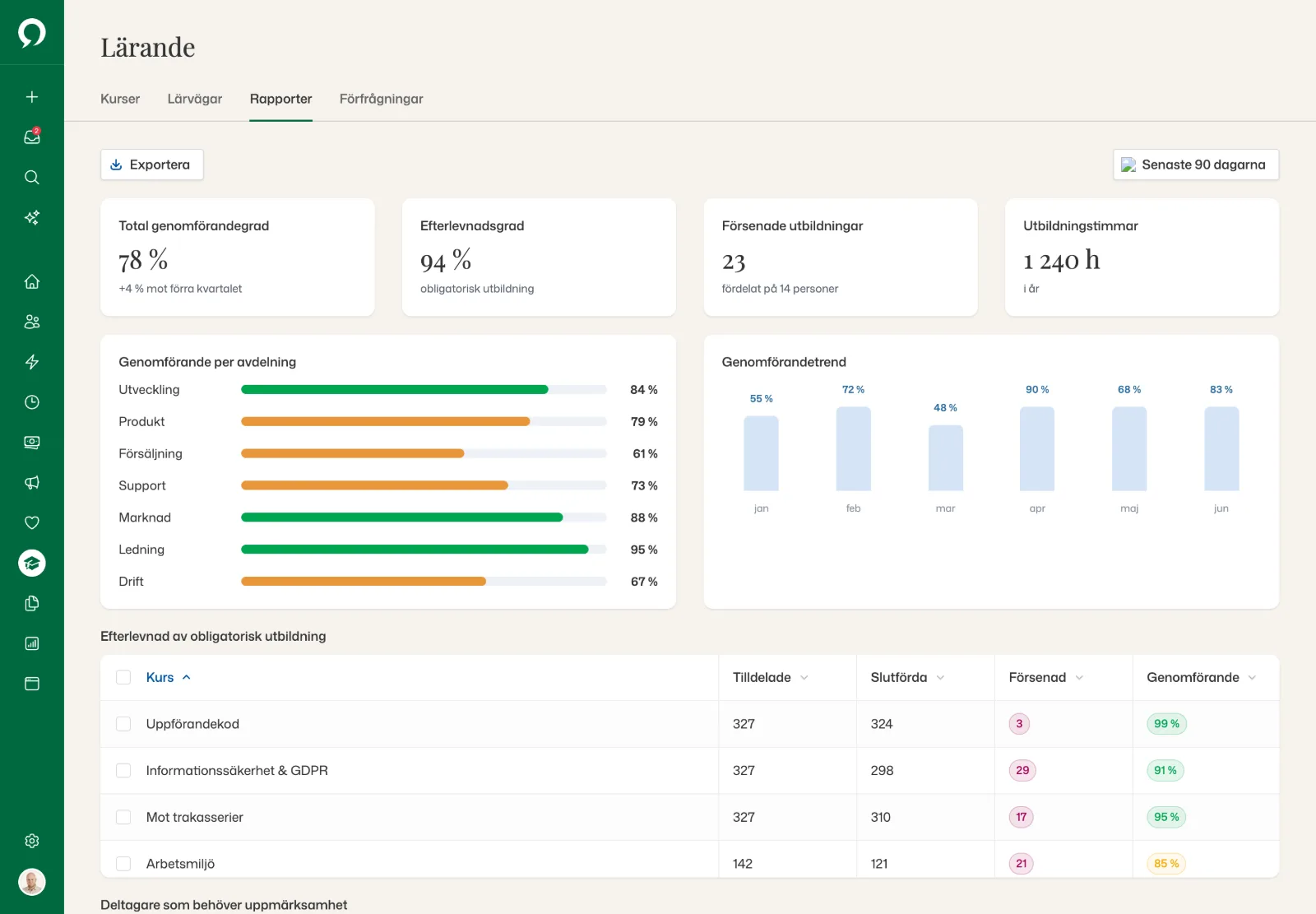Image resolution: width=1316 pixels, height=914 pixels.
Task: Select the graduation cap learning icon
Action: click(32, 564)
